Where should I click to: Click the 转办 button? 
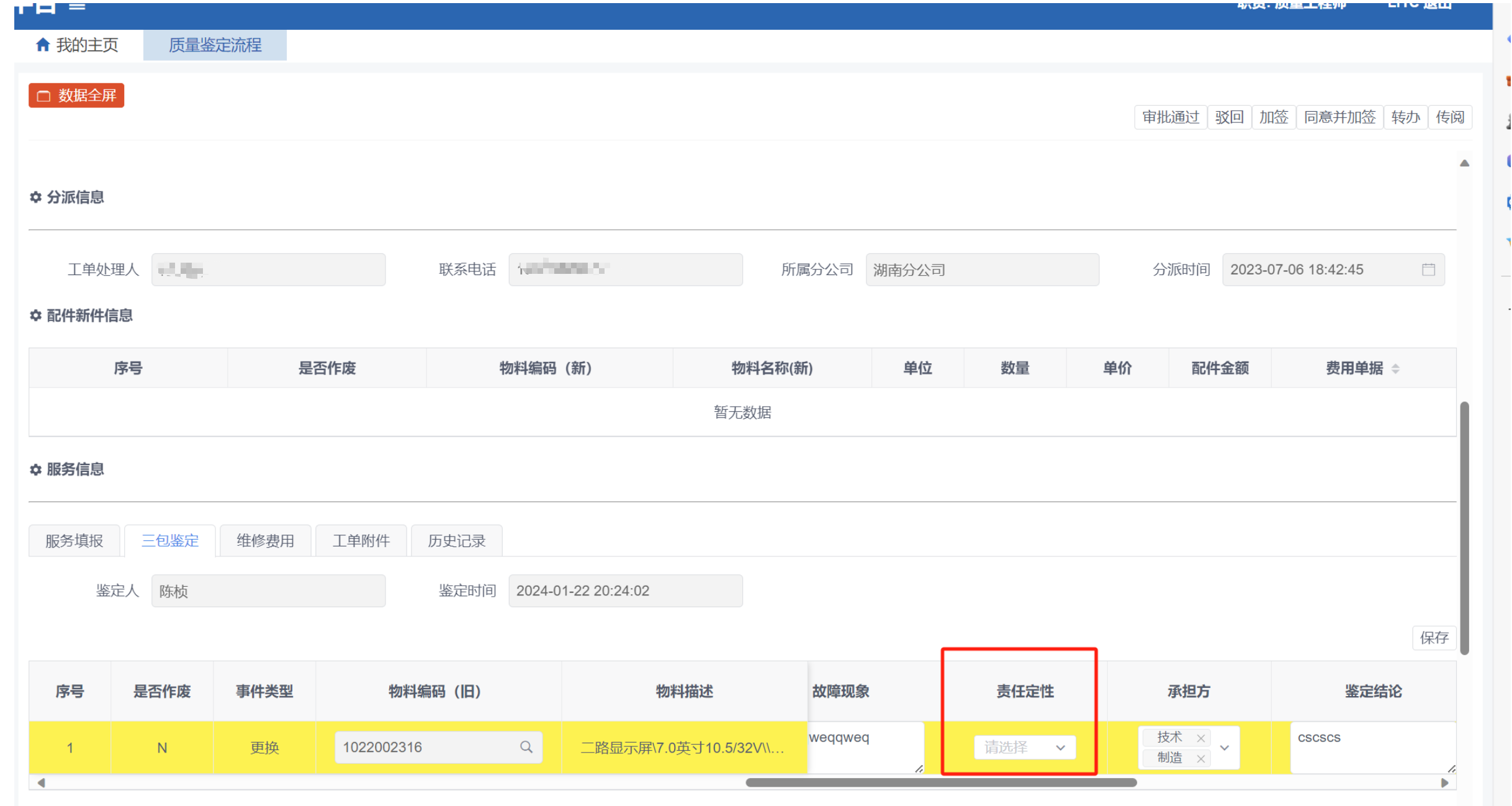(x=1406, y=117)
